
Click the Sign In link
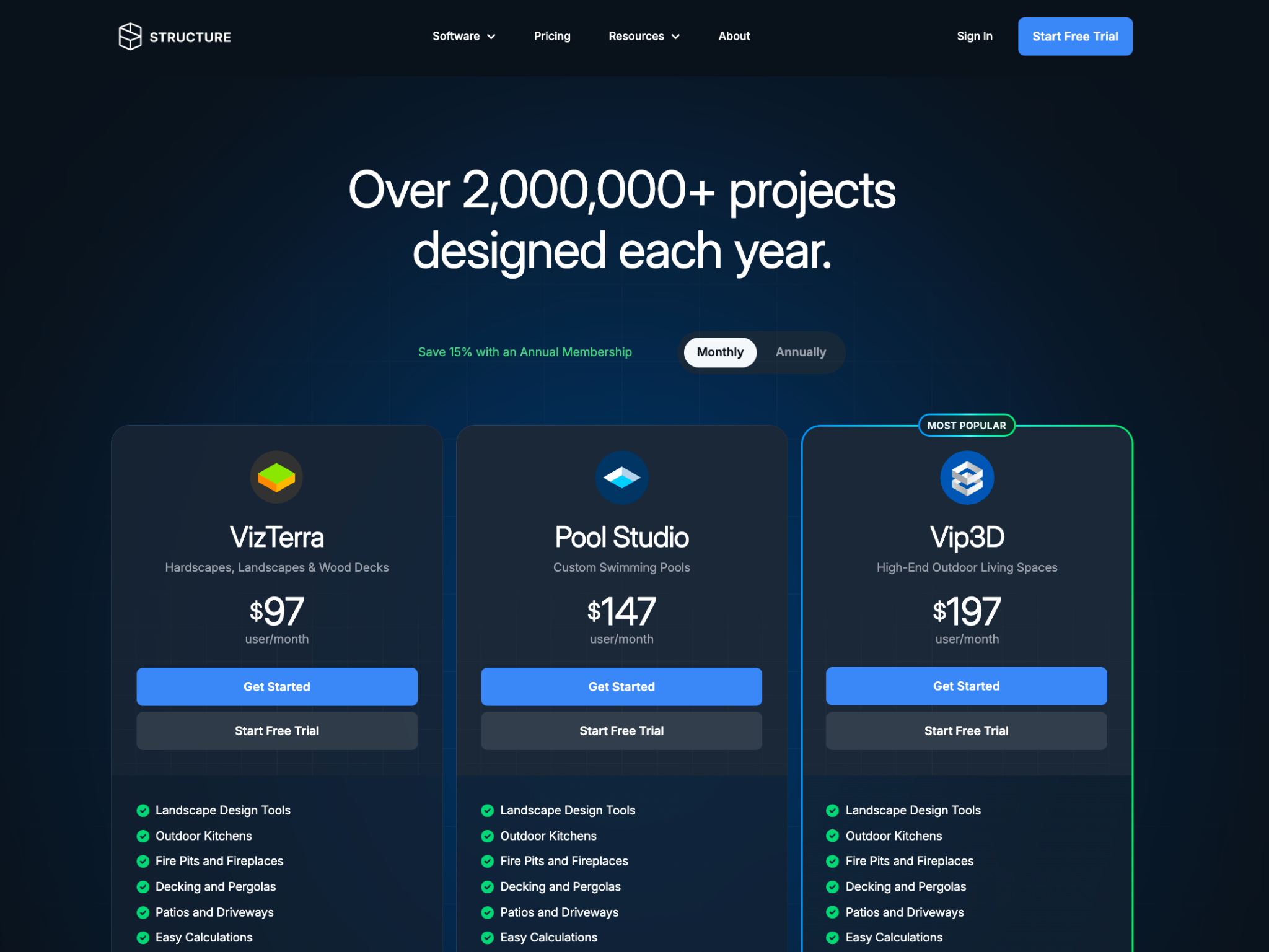coord(975,36)
